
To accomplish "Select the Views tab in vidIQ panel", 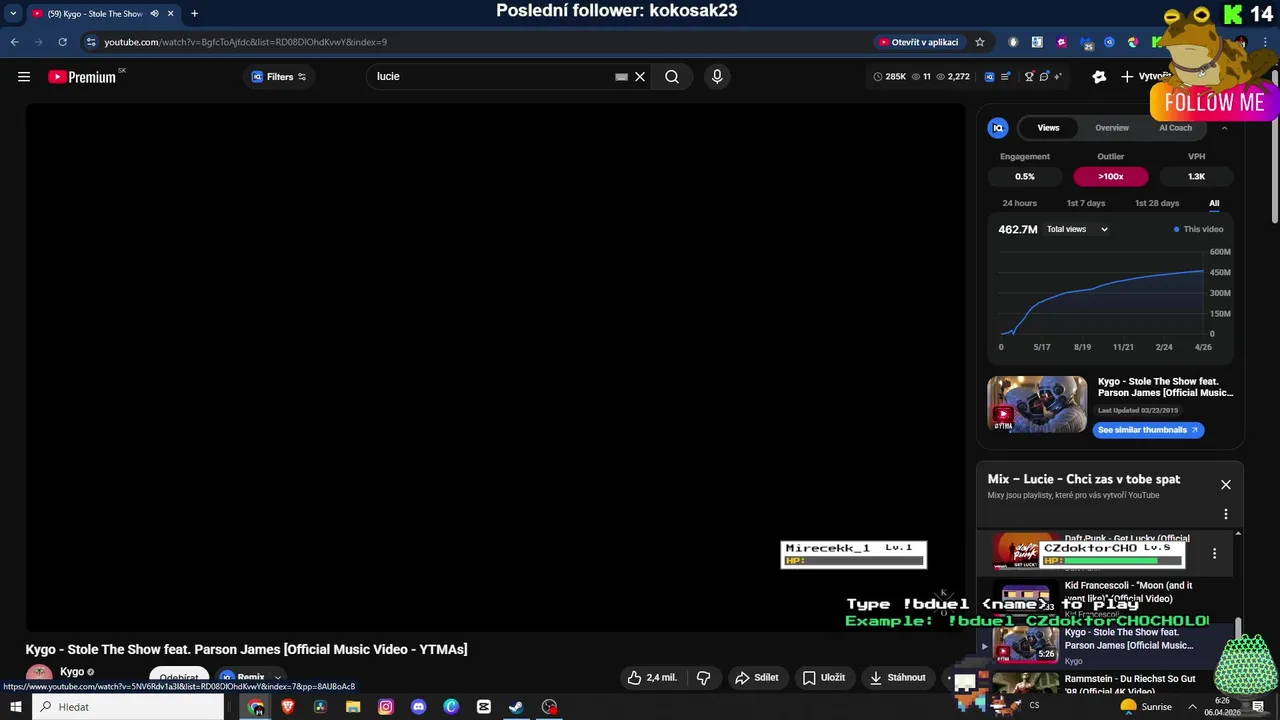I will [1048, 128].
